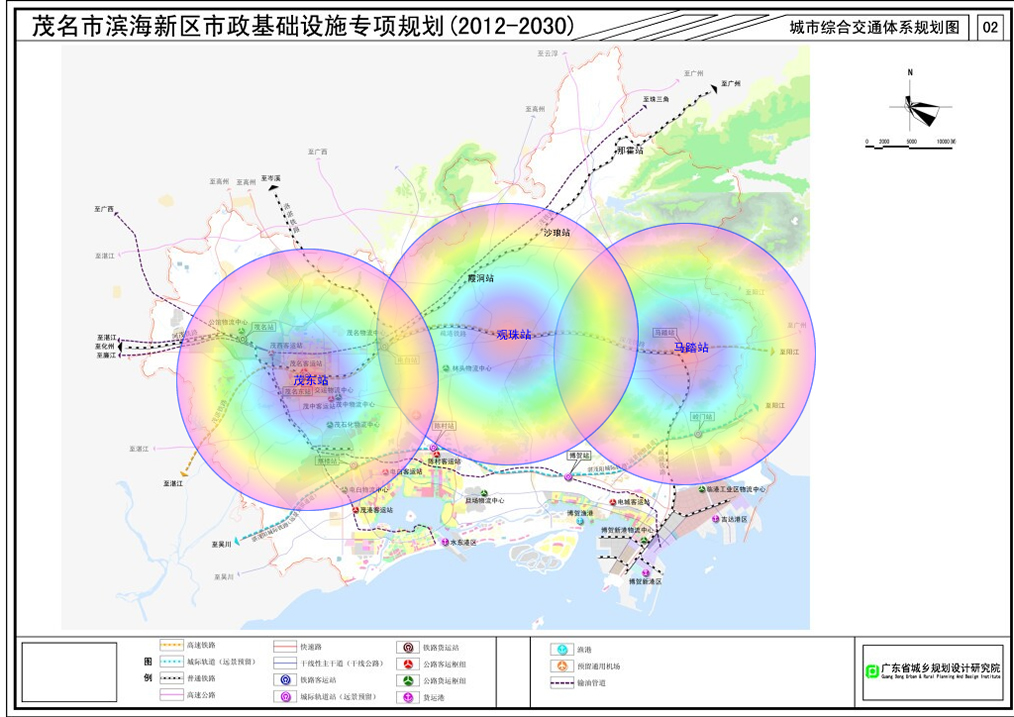Click the blue 马踏站 station label
This screenshot has width=1014, height=717.
tap(690, 348)
